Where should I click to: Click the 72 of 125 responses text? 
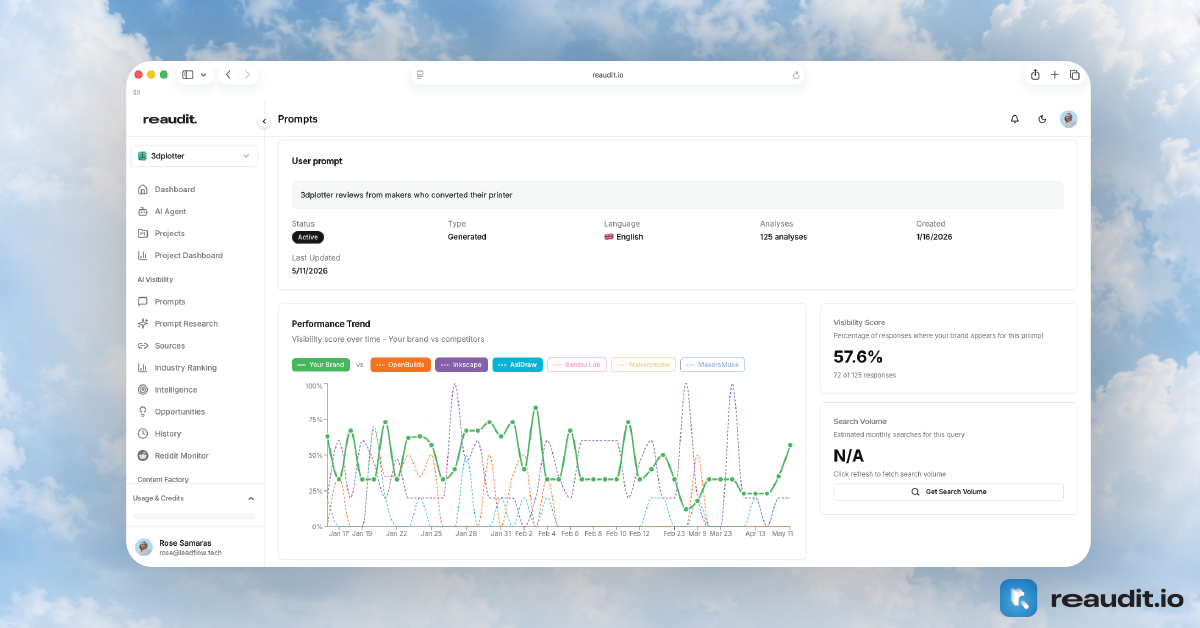point(865,375)
